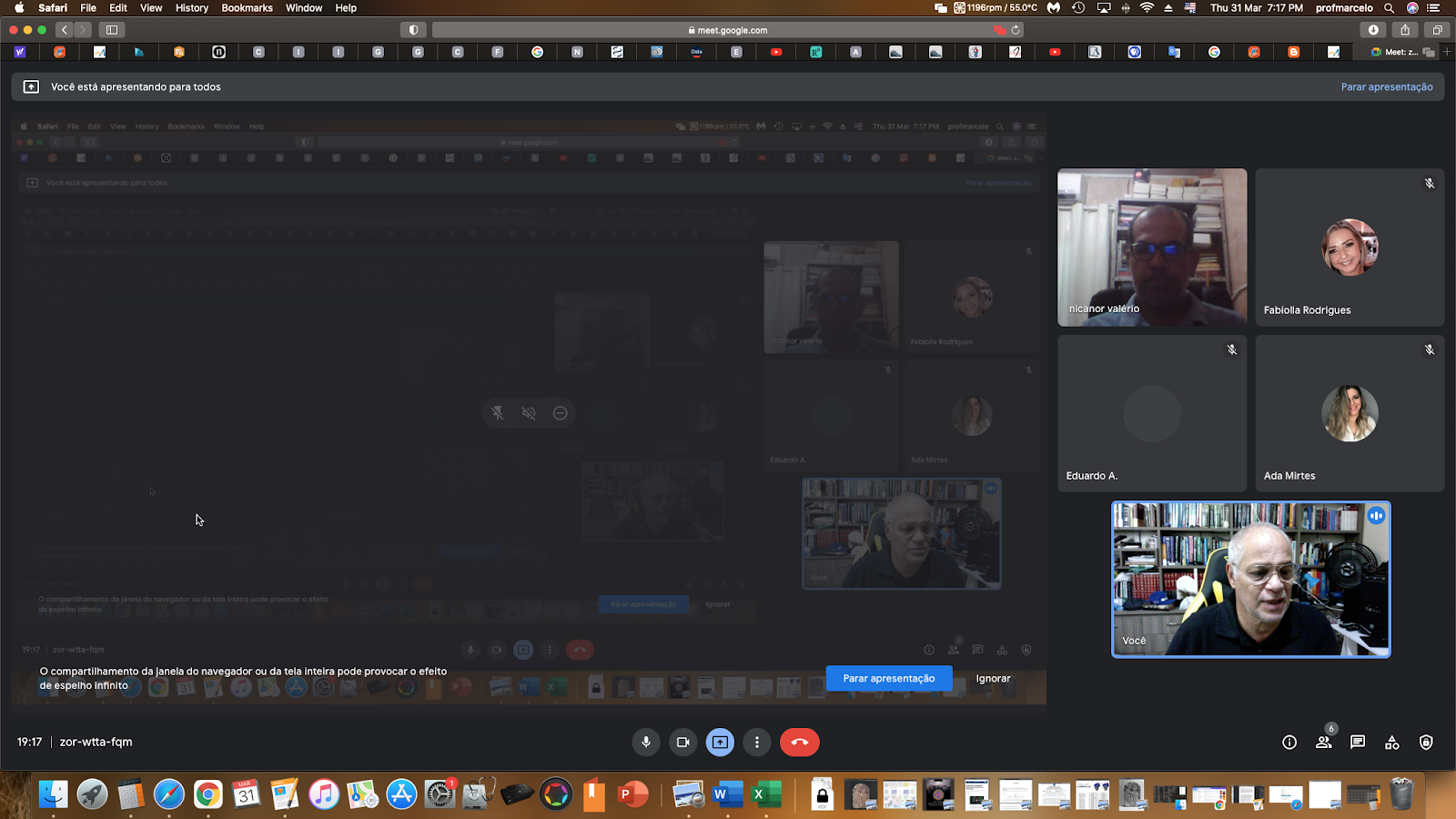Open meeting details info icon

coord(1289,743)
